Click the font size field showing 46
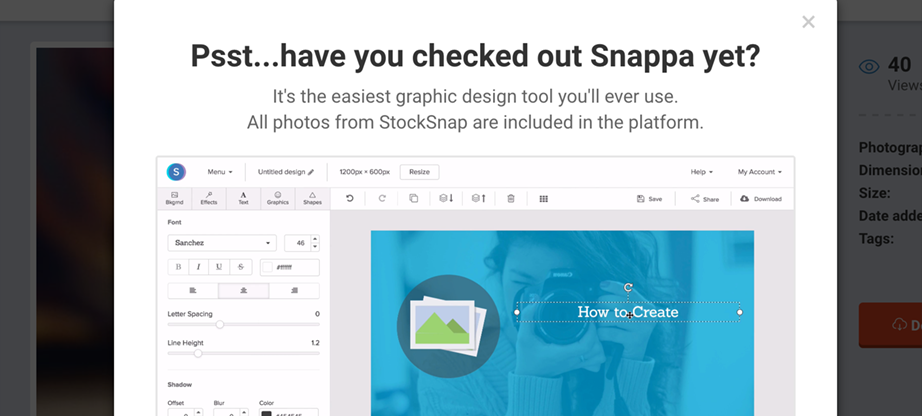Viewport: 922px width, 416px height. coord(298,243)
